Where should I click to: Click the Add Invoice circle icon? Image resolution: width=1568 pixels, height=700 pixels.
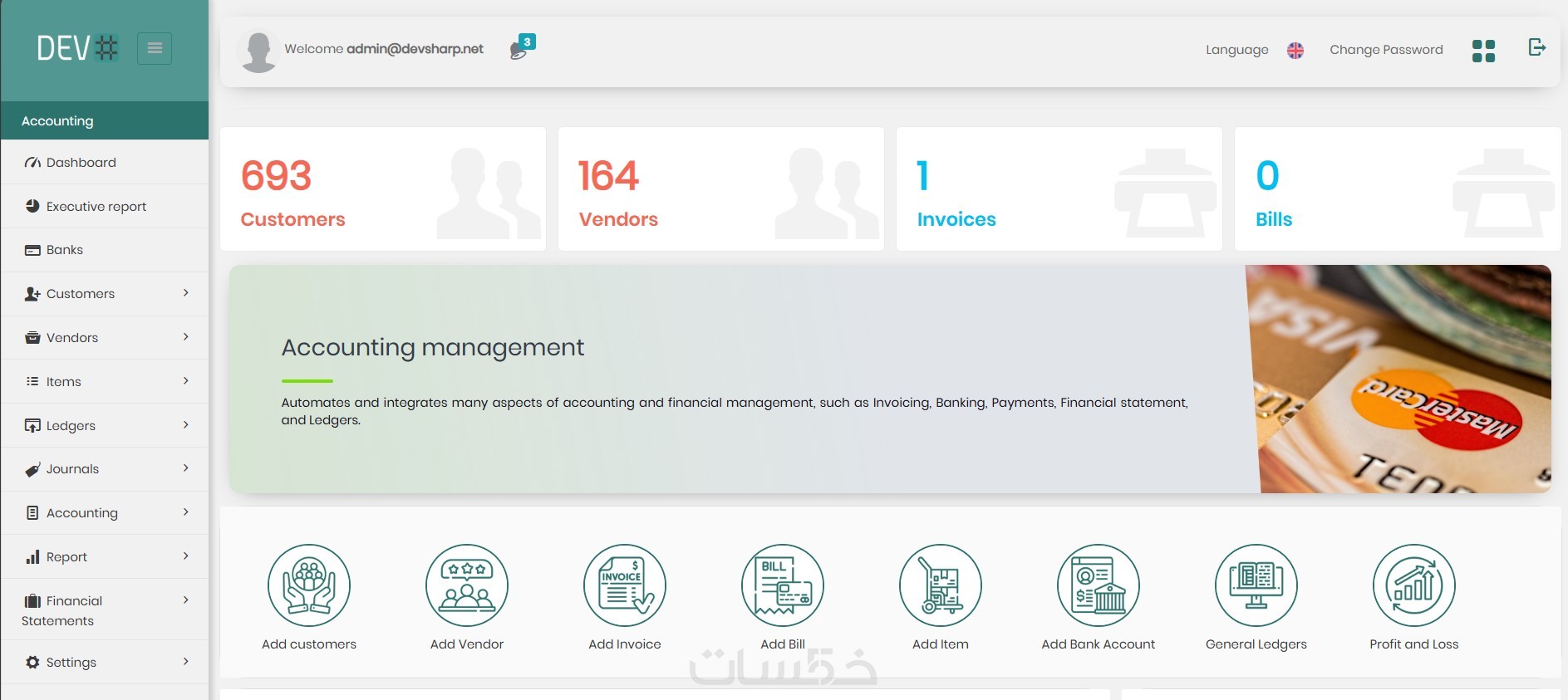point(625,585)
